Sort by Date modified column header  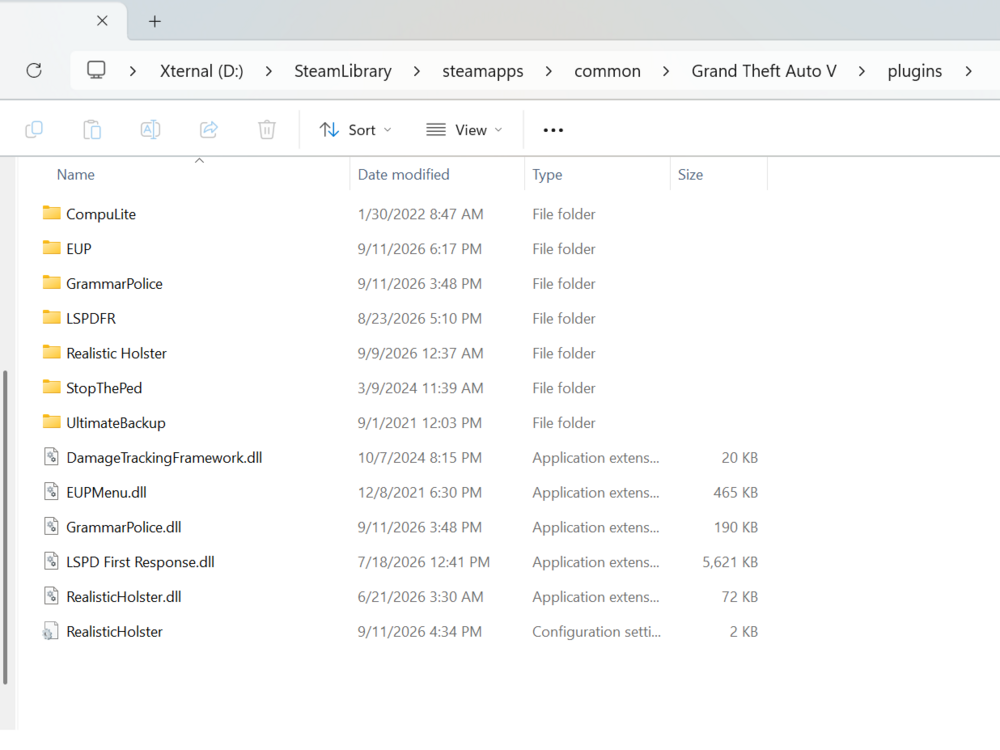[403, 174]
